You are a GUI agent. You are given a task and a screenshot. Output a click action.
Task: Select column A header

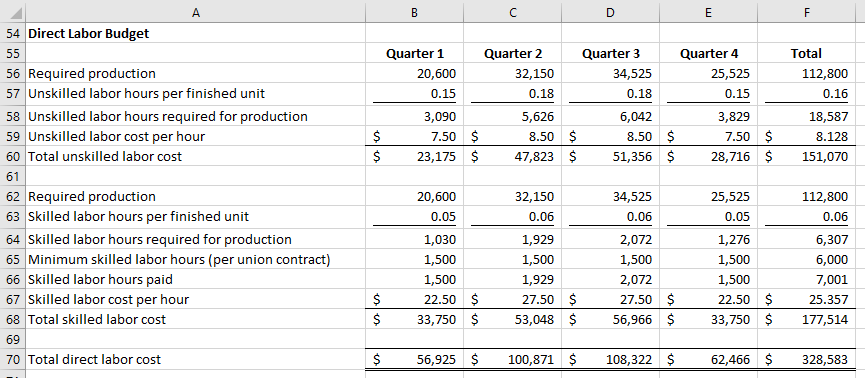pos(195,12)
